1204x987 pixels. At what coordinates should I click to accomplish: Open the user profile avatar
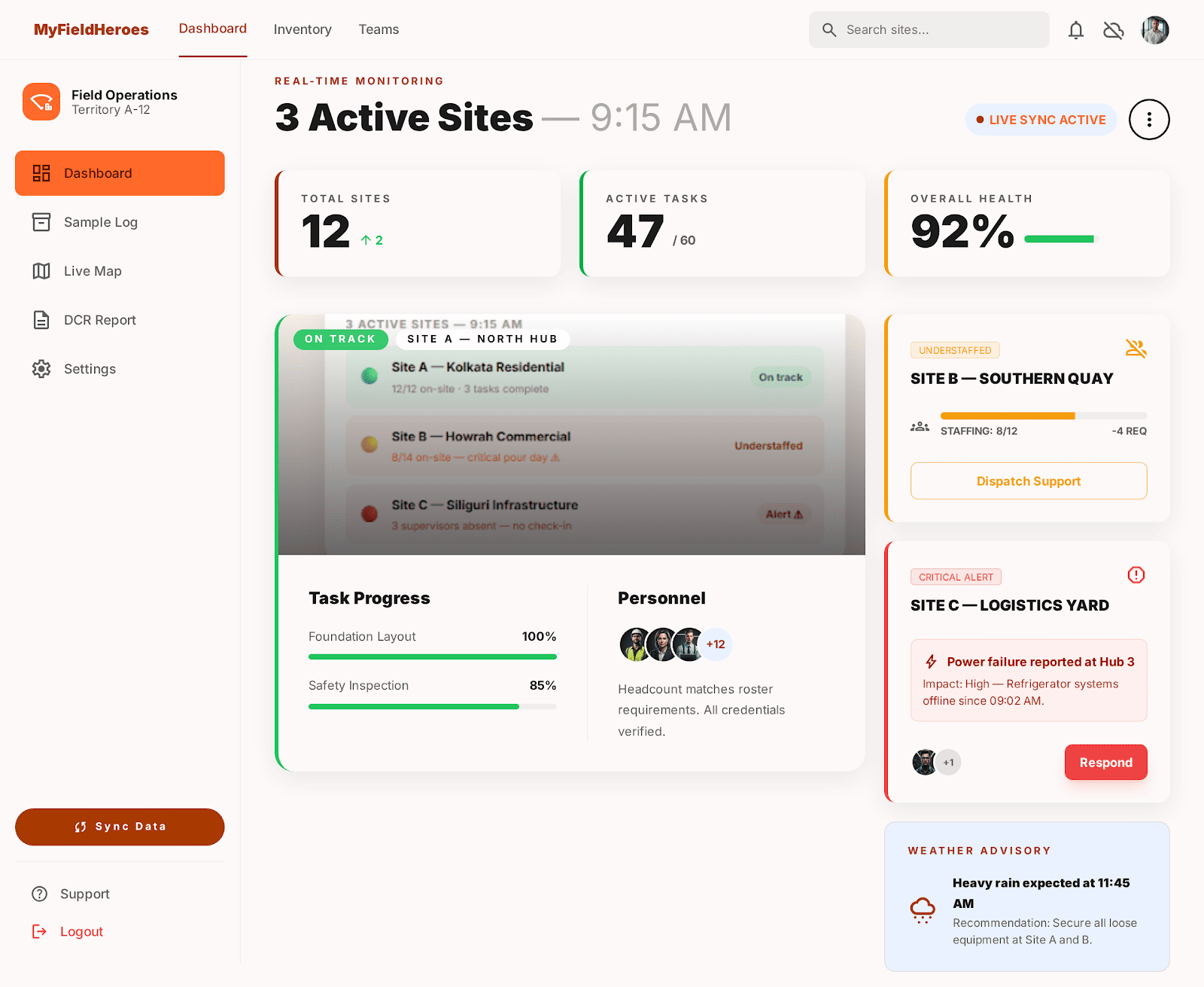pos(1155,30)
